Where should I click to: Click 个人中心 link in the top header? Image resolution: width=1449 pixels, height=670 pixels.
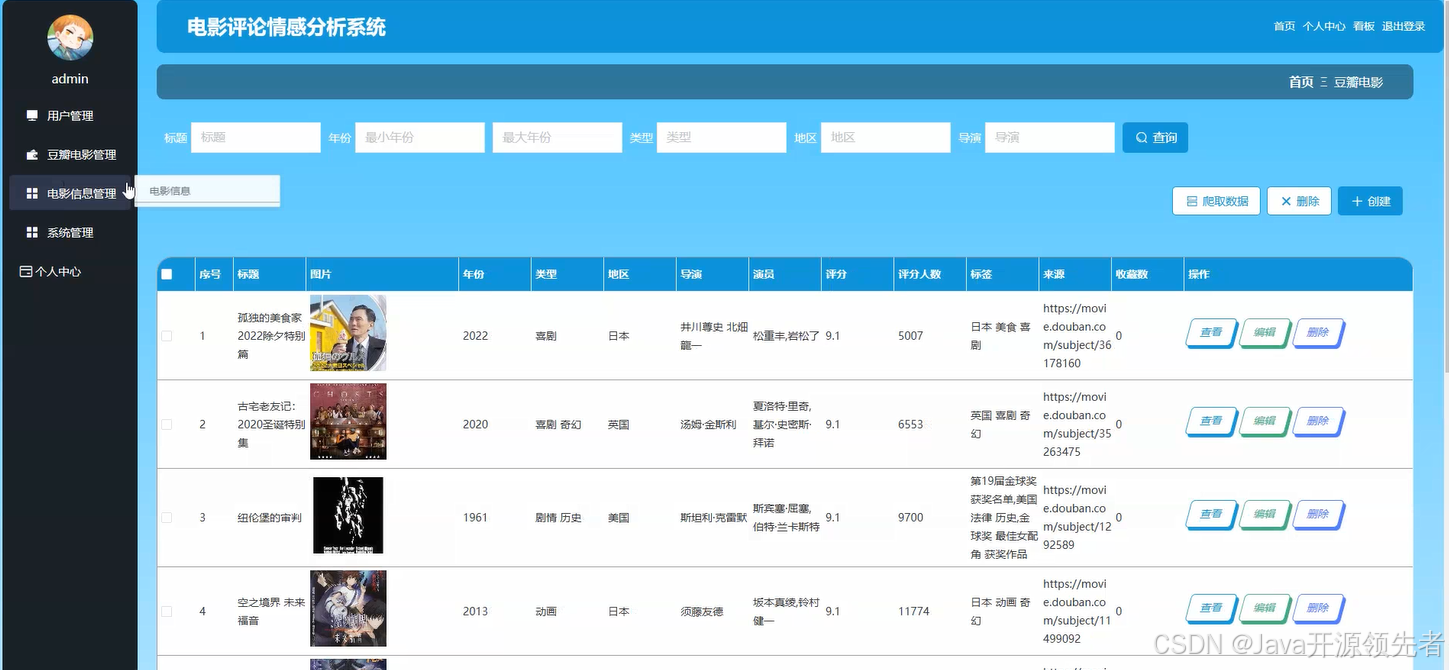(x=1324, y=27)
